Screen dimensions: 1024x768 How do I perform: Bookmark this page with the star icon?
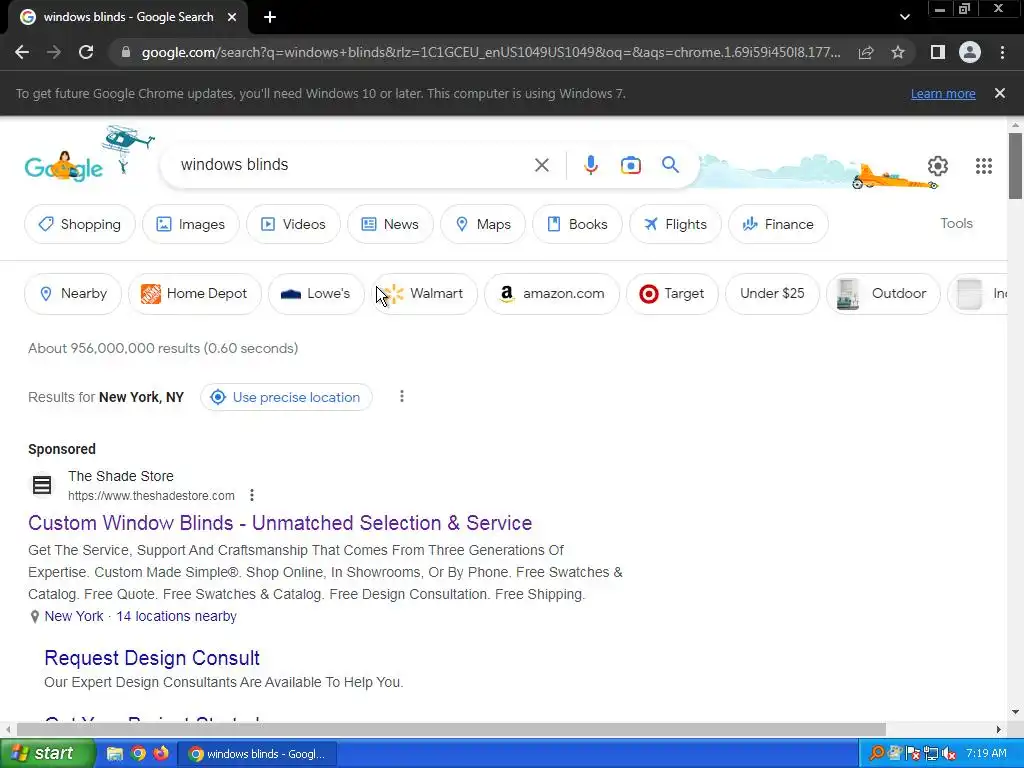[x=898, y=52]
